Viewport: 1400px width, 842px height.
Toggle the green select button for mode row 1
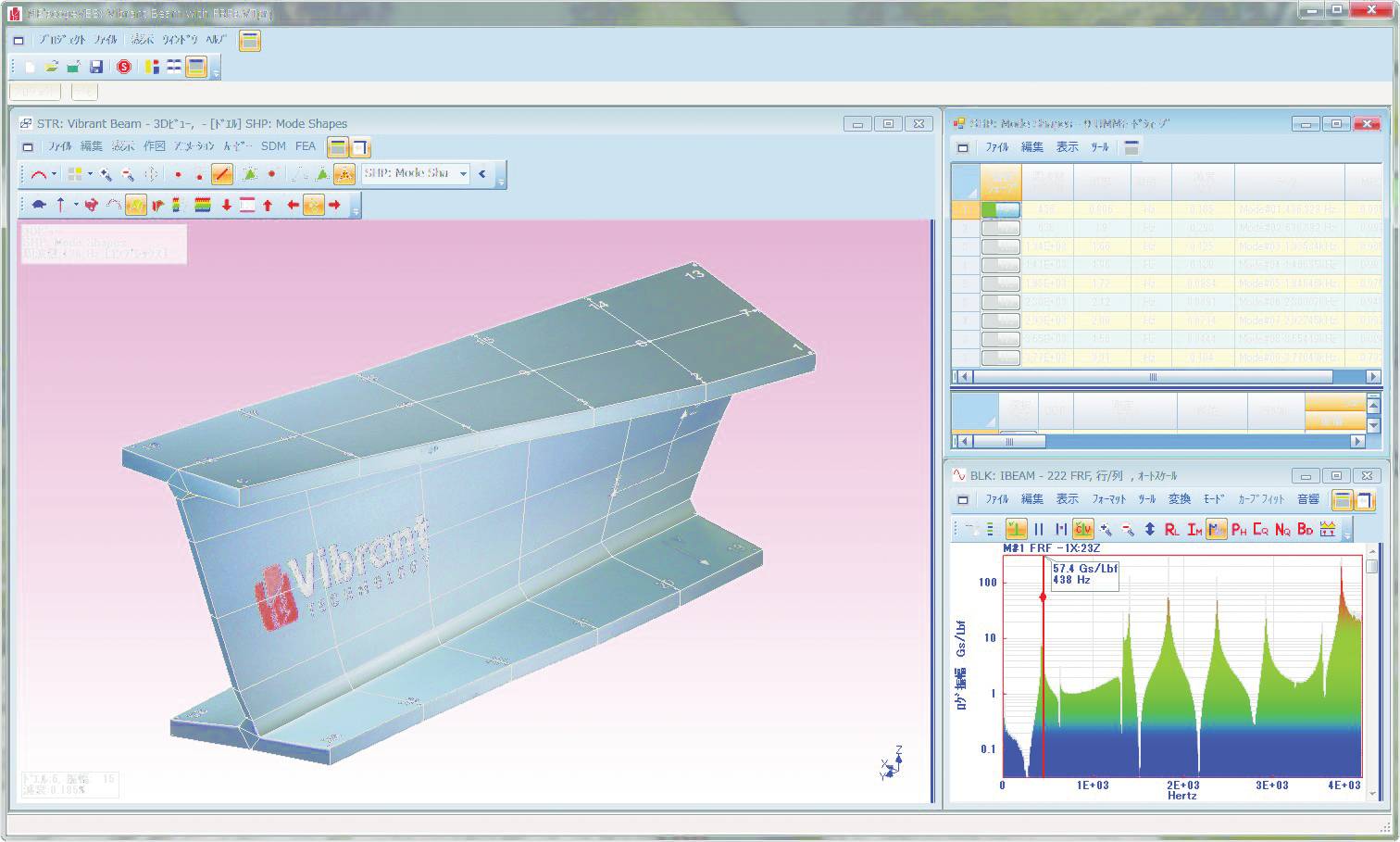[1000, 209]
